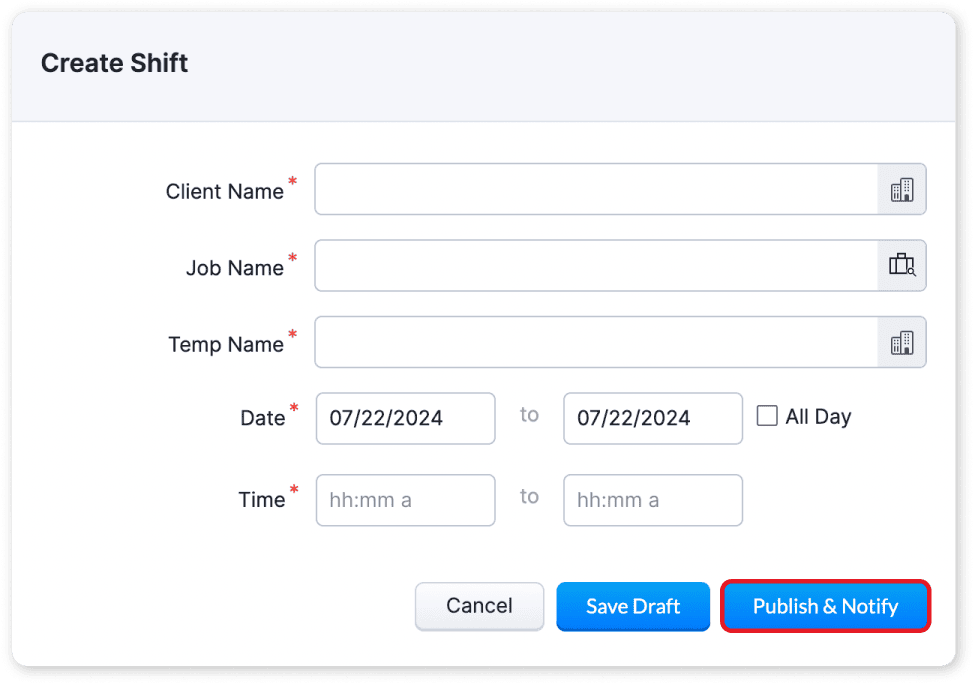This screenshot has width=974, height=684.
Task: Click the end time hh:mm field
Action: [x=652, y=500]
